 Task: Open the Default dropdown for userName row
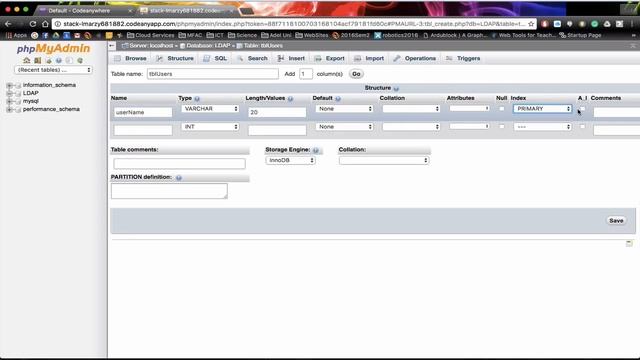(x=344, y=109)
